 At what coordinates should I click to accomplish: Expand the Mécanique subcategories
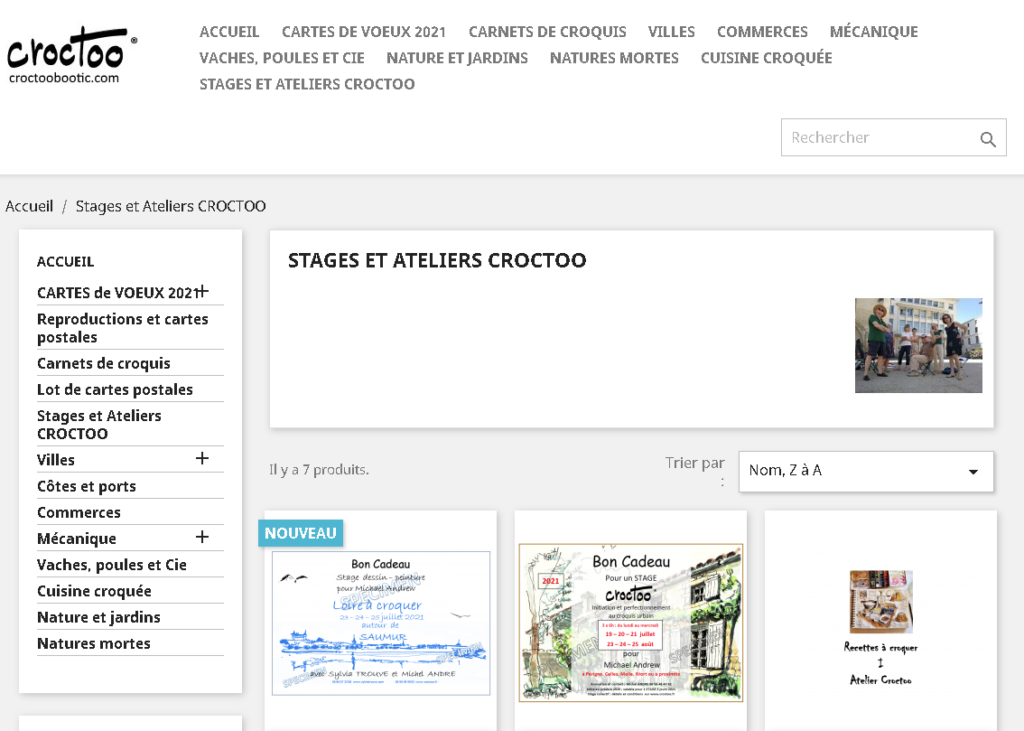(202, 537)
